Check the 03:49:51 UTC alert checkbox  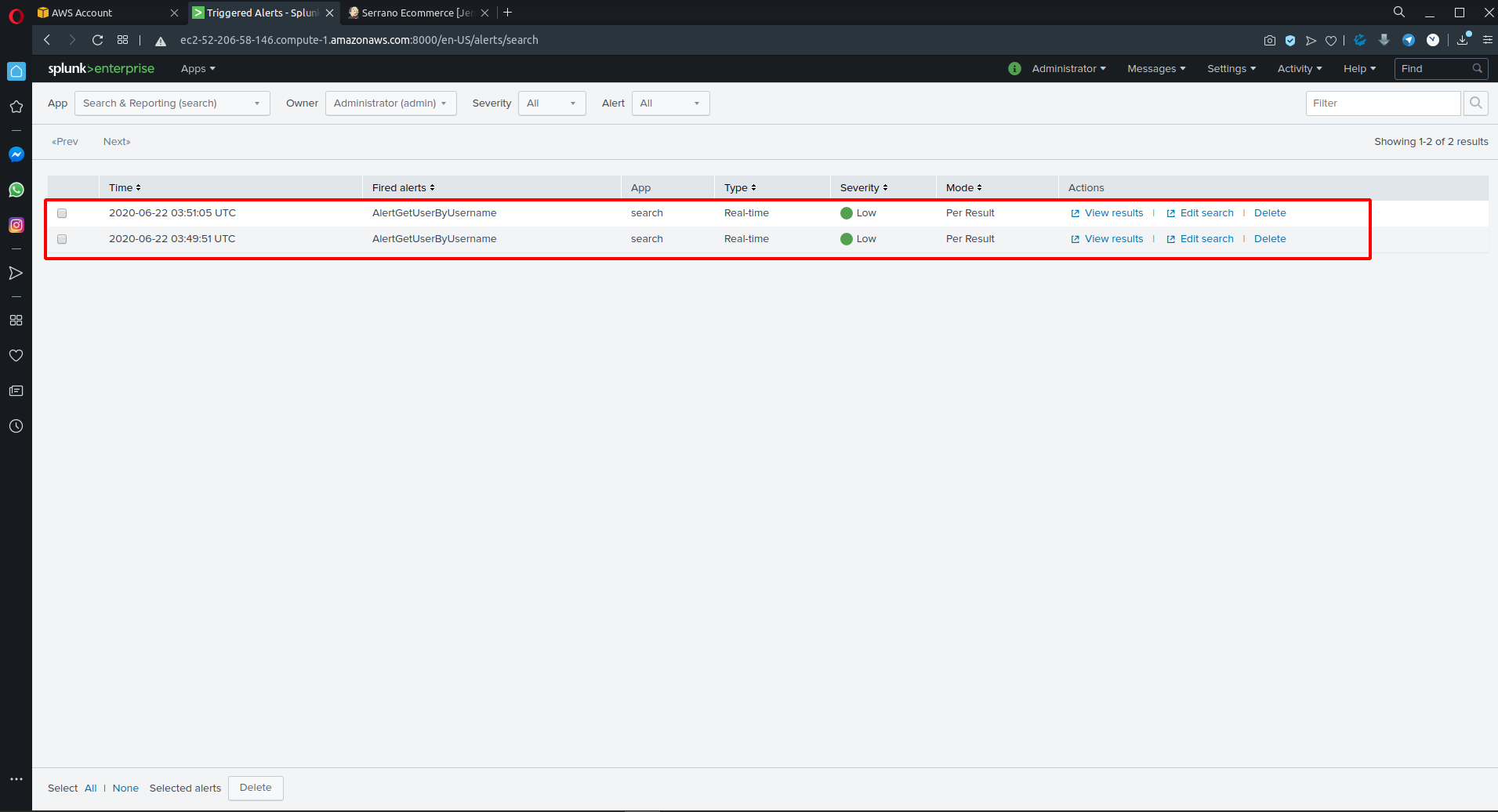(62, 239)
